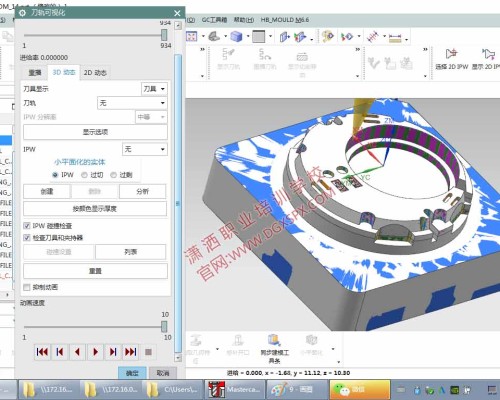500x400 pixels.
Task: Switch to the Replay tab
Action: 35,72
